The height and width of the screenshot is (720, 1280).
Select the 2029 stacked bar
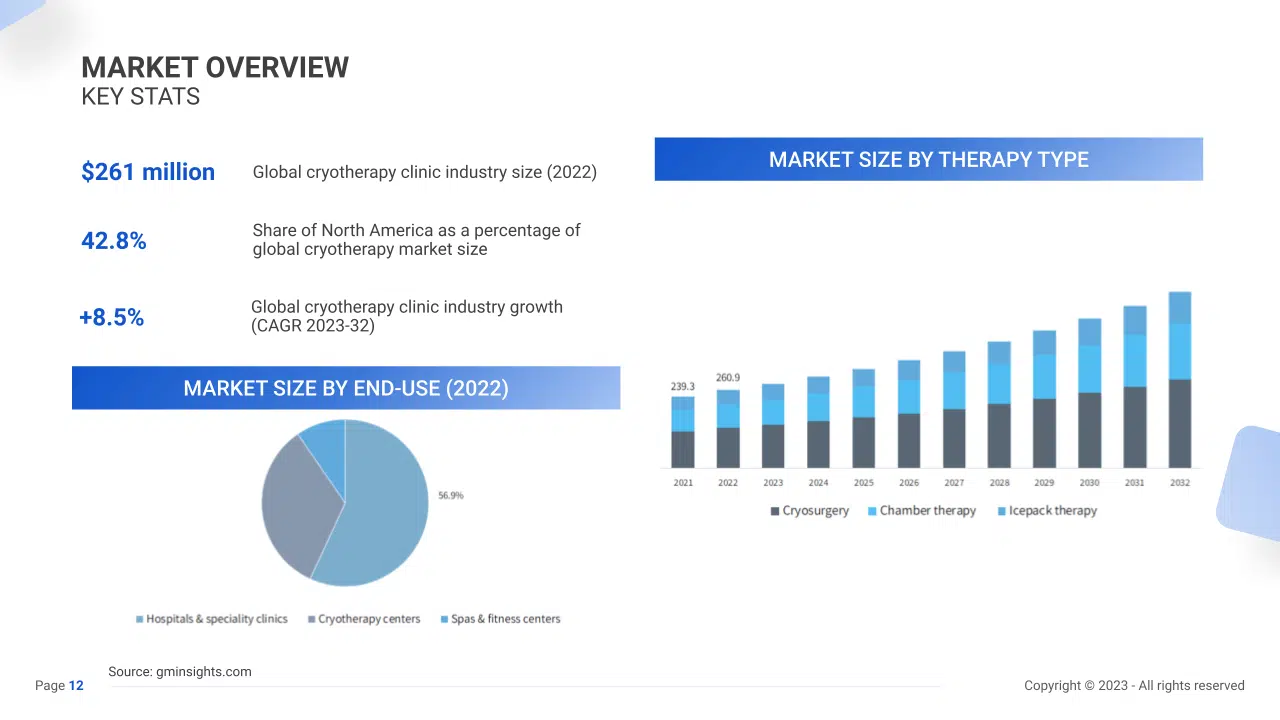[1044, 399]
